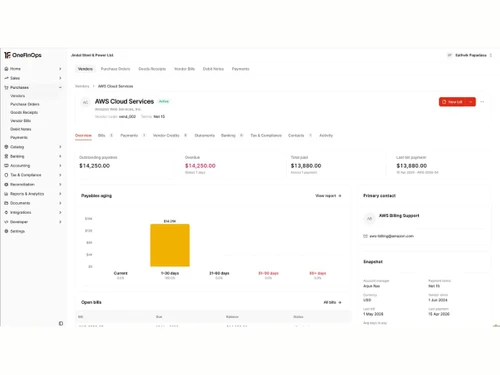
Task: Open the vendor Tax & Compliance tab
Action: pyautogui.click(x=266, y=135)
